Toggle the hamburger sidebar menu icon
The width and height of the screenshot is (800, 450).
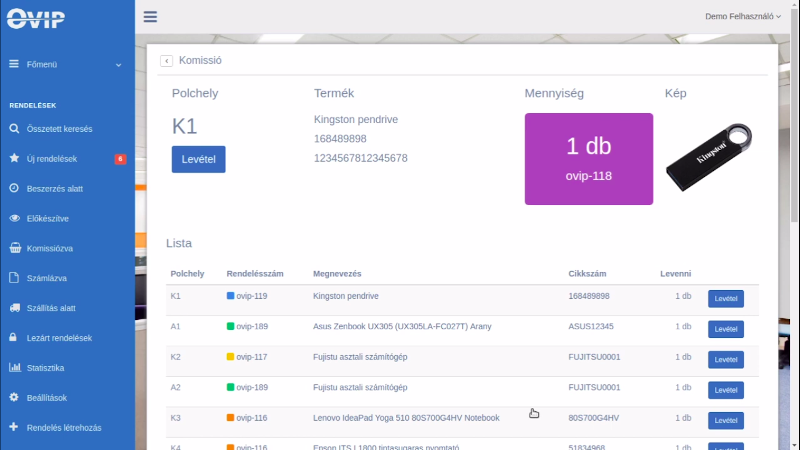tap(150, 17)
